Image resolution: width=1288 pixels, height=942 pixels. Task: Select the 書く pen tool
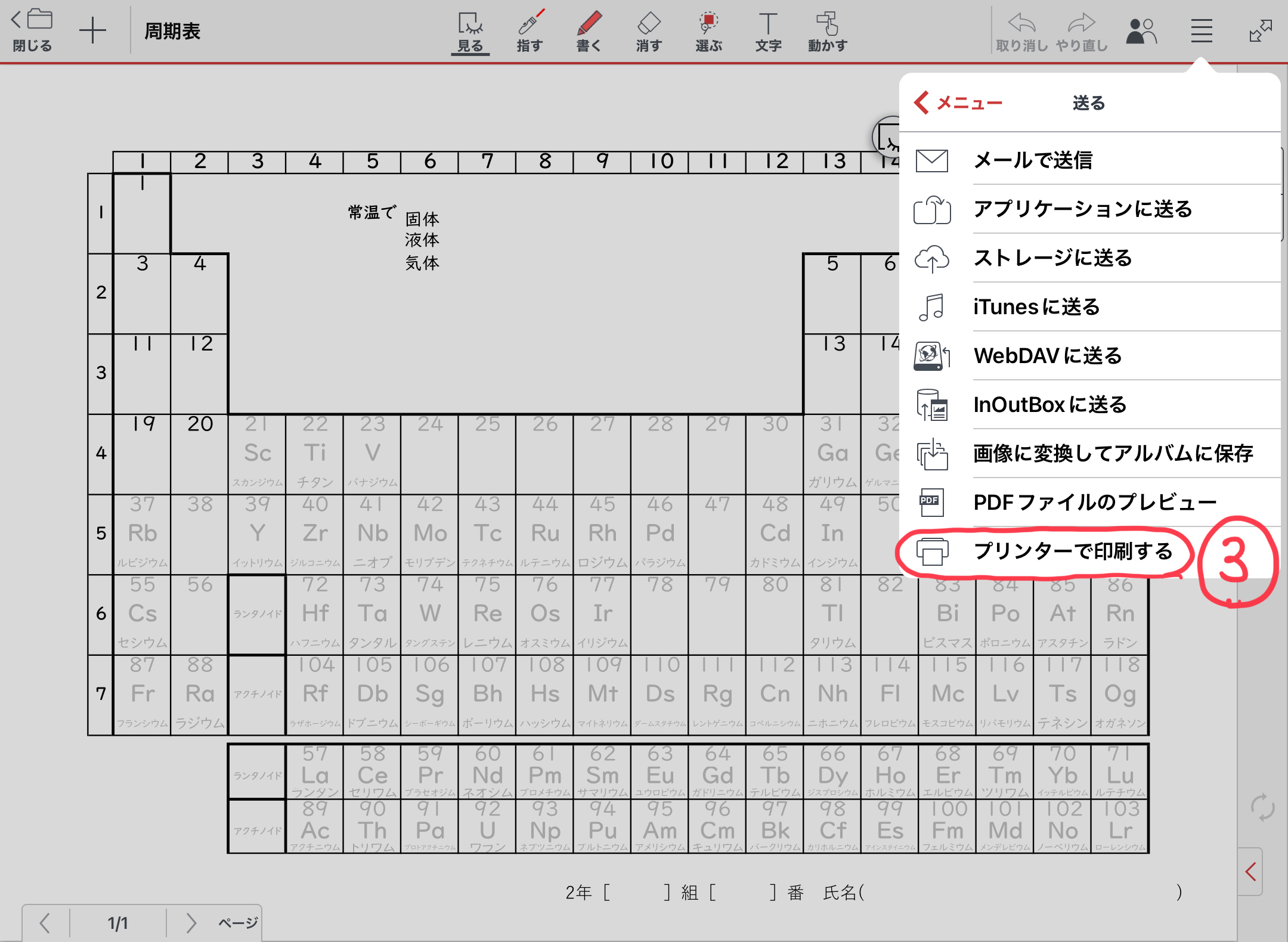(x=589, y=32)
